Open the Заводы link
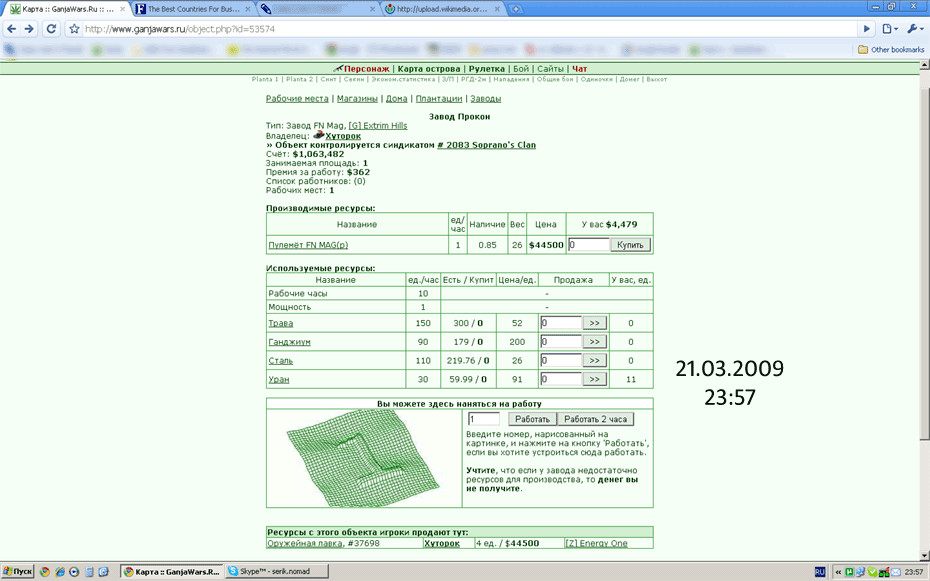 pyautogui.click(x=486, y=98)
